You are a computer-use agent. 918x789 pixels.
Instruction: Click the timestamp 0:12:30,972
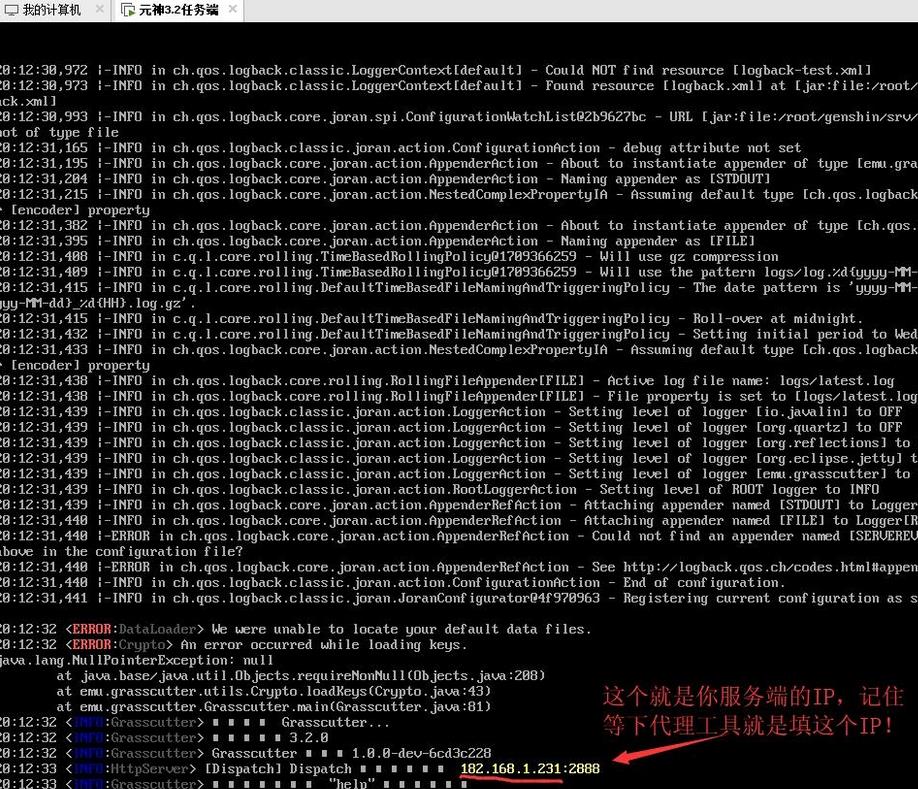(x=44, y=70)
